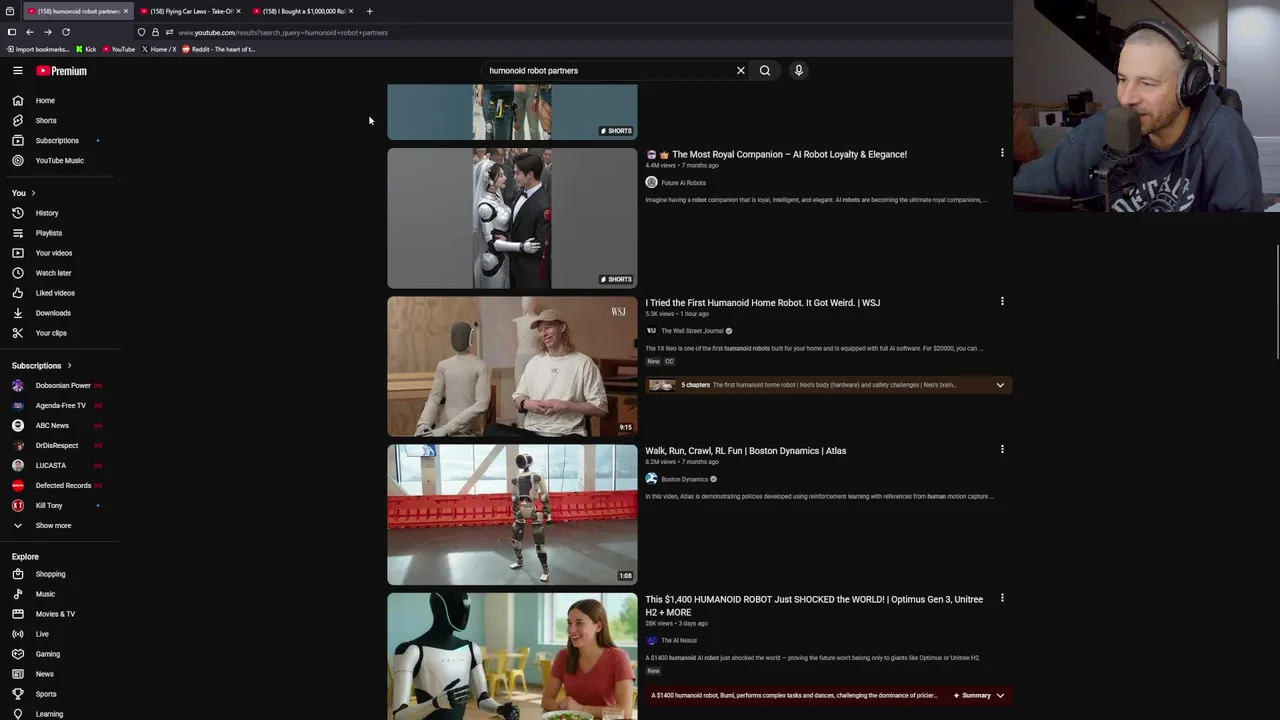Open more options for Boston Dynamics Atlas video
Image resolution: width=1280 pixels, height=720 pixels.
point(1002,449)
